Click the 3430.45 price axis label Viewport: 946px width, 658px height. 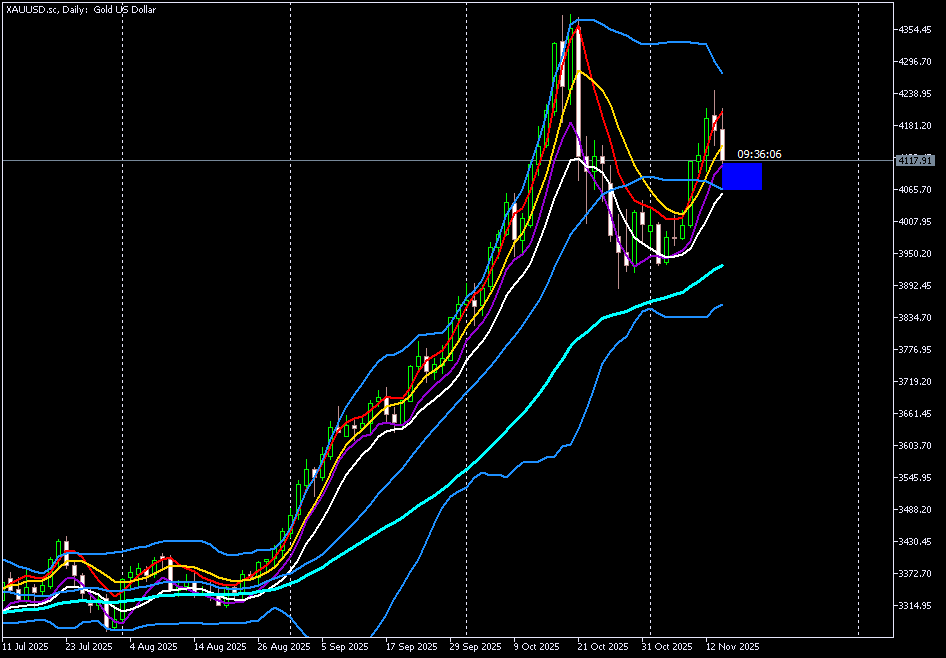click(915, 542)
